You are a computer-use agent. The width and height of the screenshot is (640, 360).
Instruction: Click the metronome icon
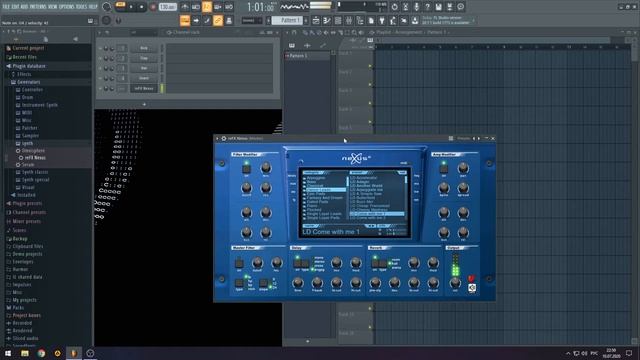(x=185, y=7)
